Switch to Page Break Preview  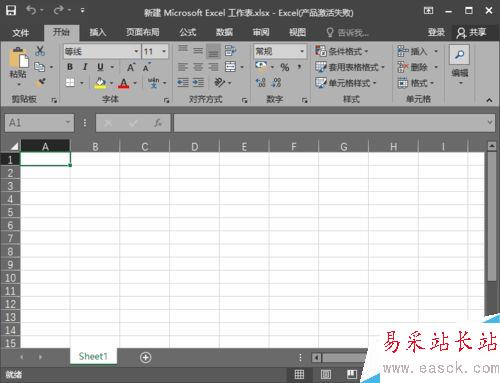click(352, 374)
